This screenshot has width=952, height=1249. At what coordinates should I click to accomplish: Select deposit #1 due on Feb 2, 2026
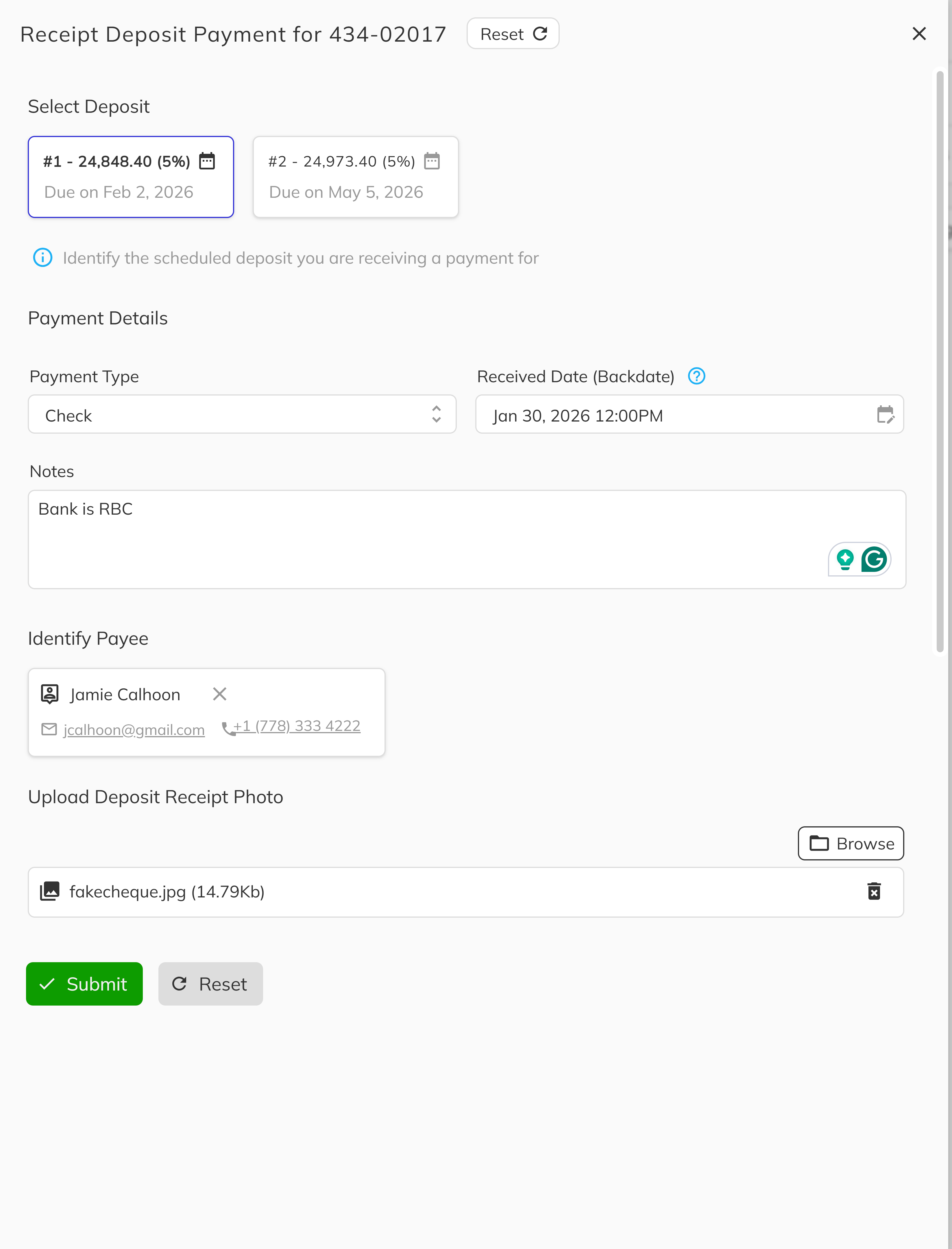pos(130,176)
